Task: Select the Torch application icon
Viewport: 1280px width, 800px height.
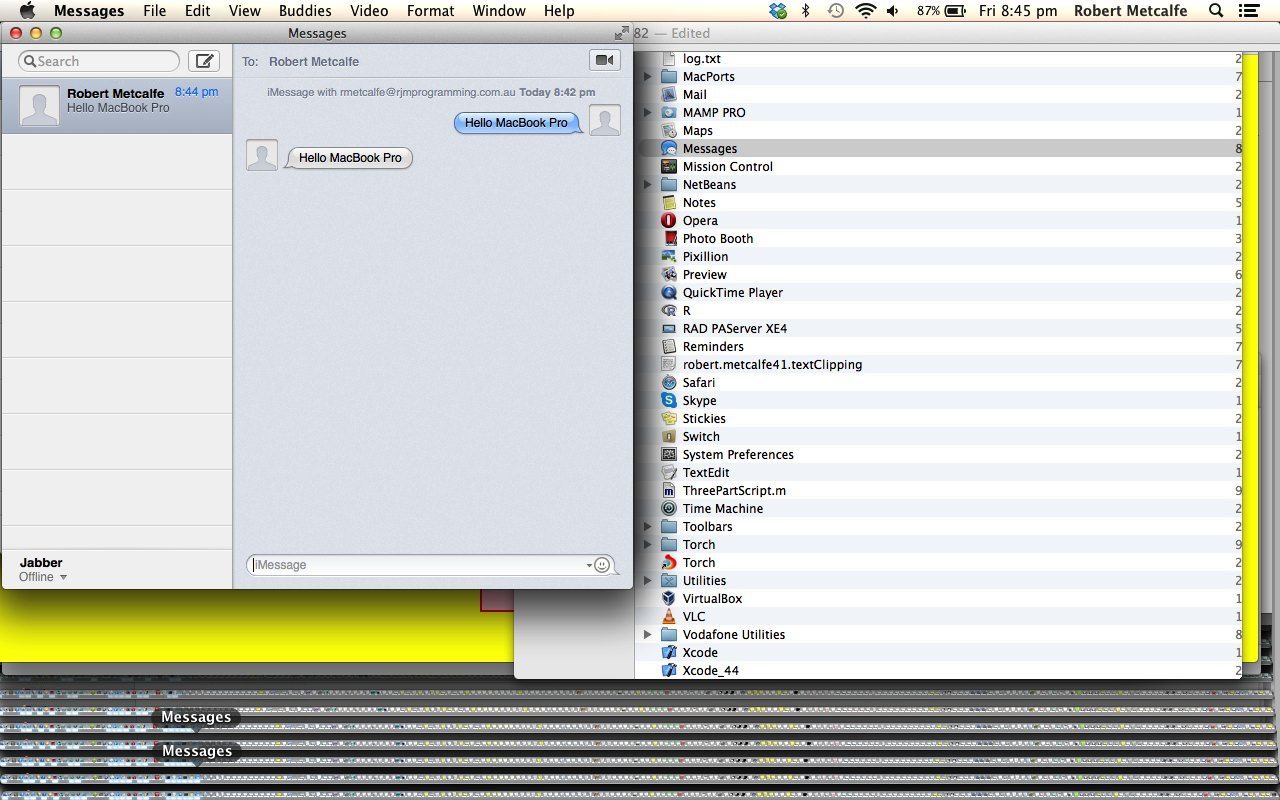Action: tap(669, 562)
